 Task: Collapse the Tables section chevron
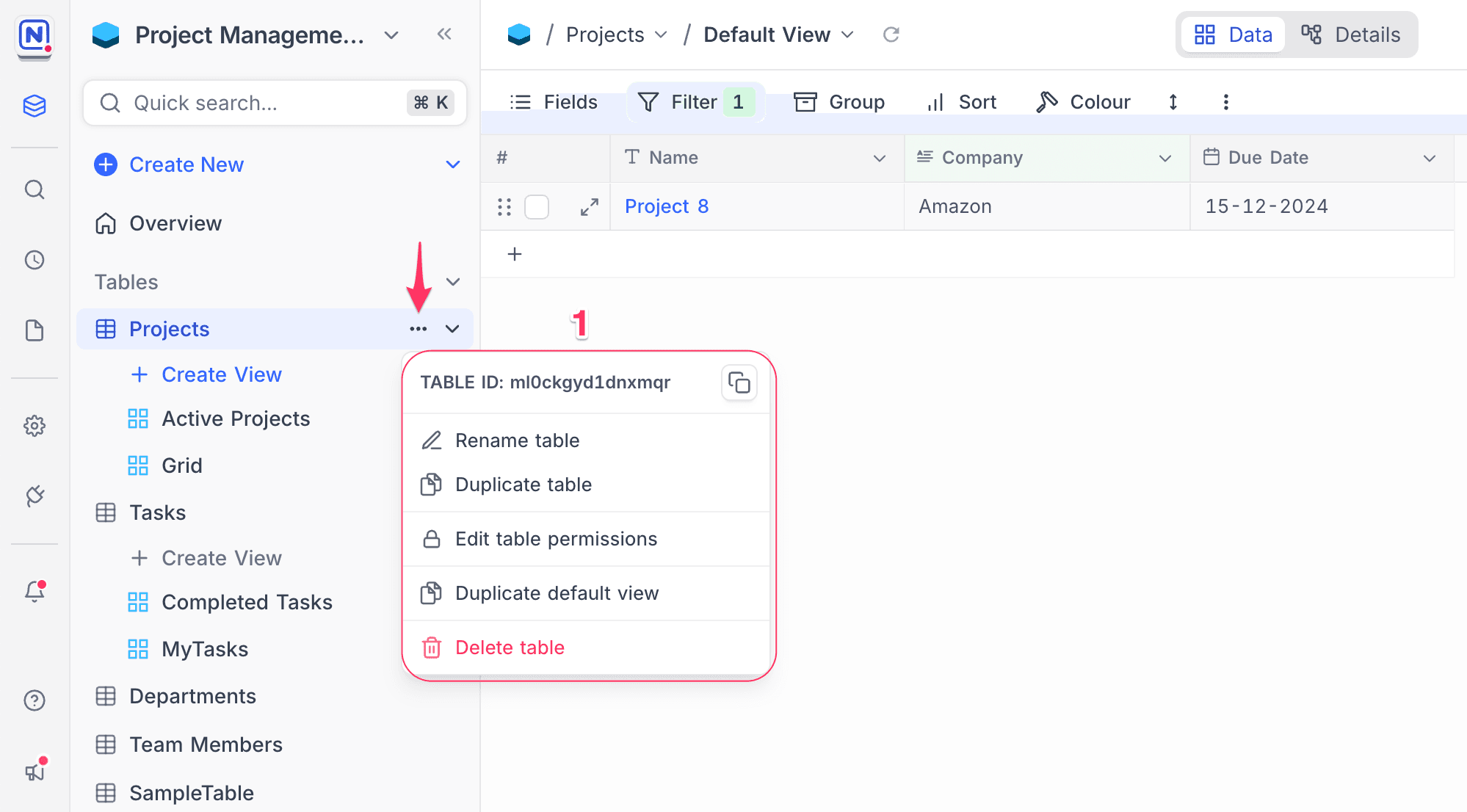click(x=453, y=282)
